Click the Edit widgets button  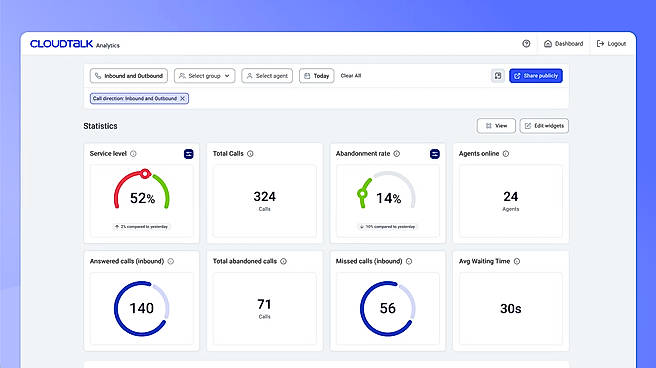point(544,126)
